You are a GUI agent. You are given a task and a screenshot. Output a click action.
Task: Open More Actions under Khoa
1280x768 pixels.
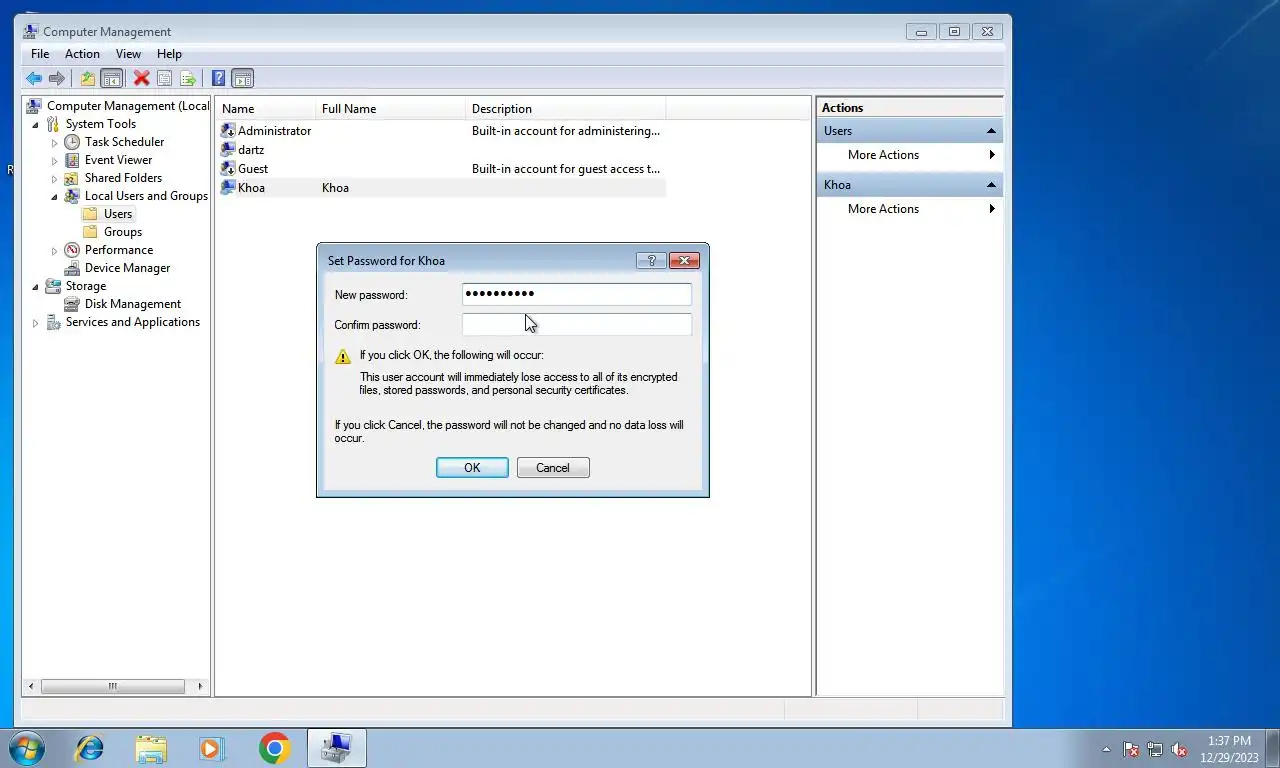(910, 209)
